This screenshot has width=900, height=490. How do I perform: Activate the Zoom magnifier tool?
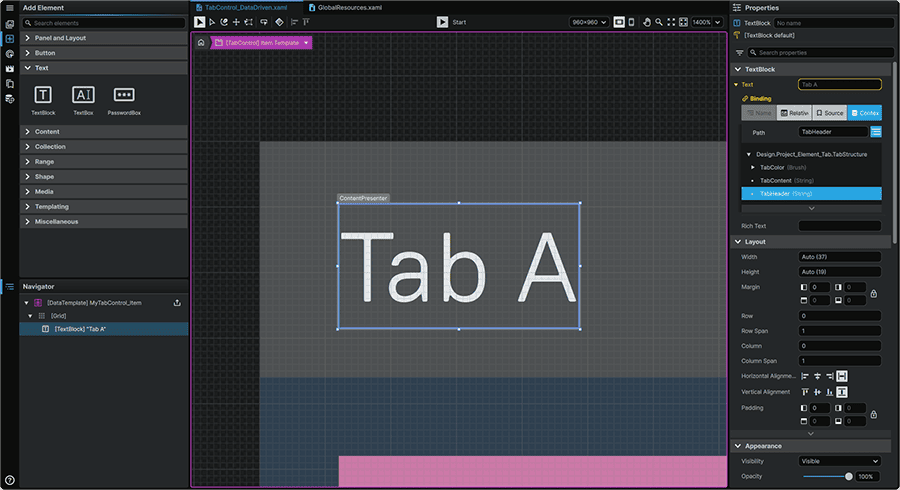coord(659,22)
